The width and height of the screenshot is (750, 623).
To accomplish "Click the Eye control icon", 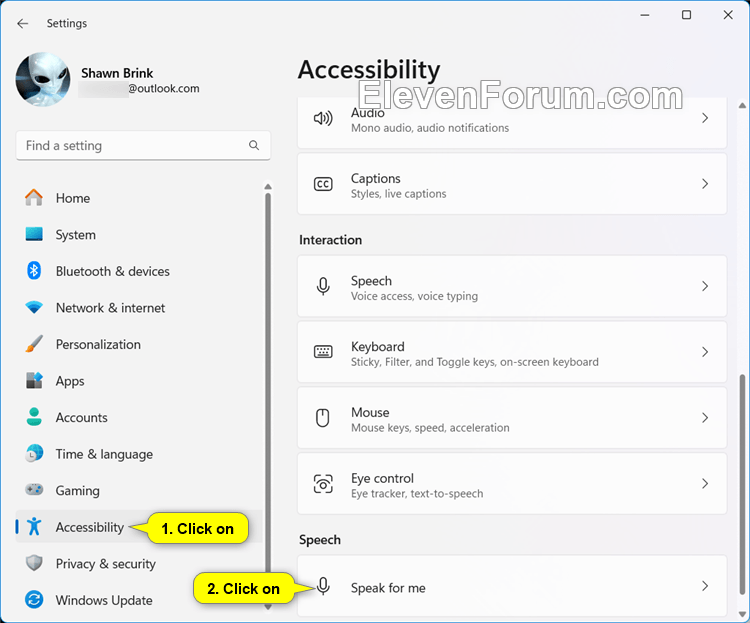I will click(323, 484).
